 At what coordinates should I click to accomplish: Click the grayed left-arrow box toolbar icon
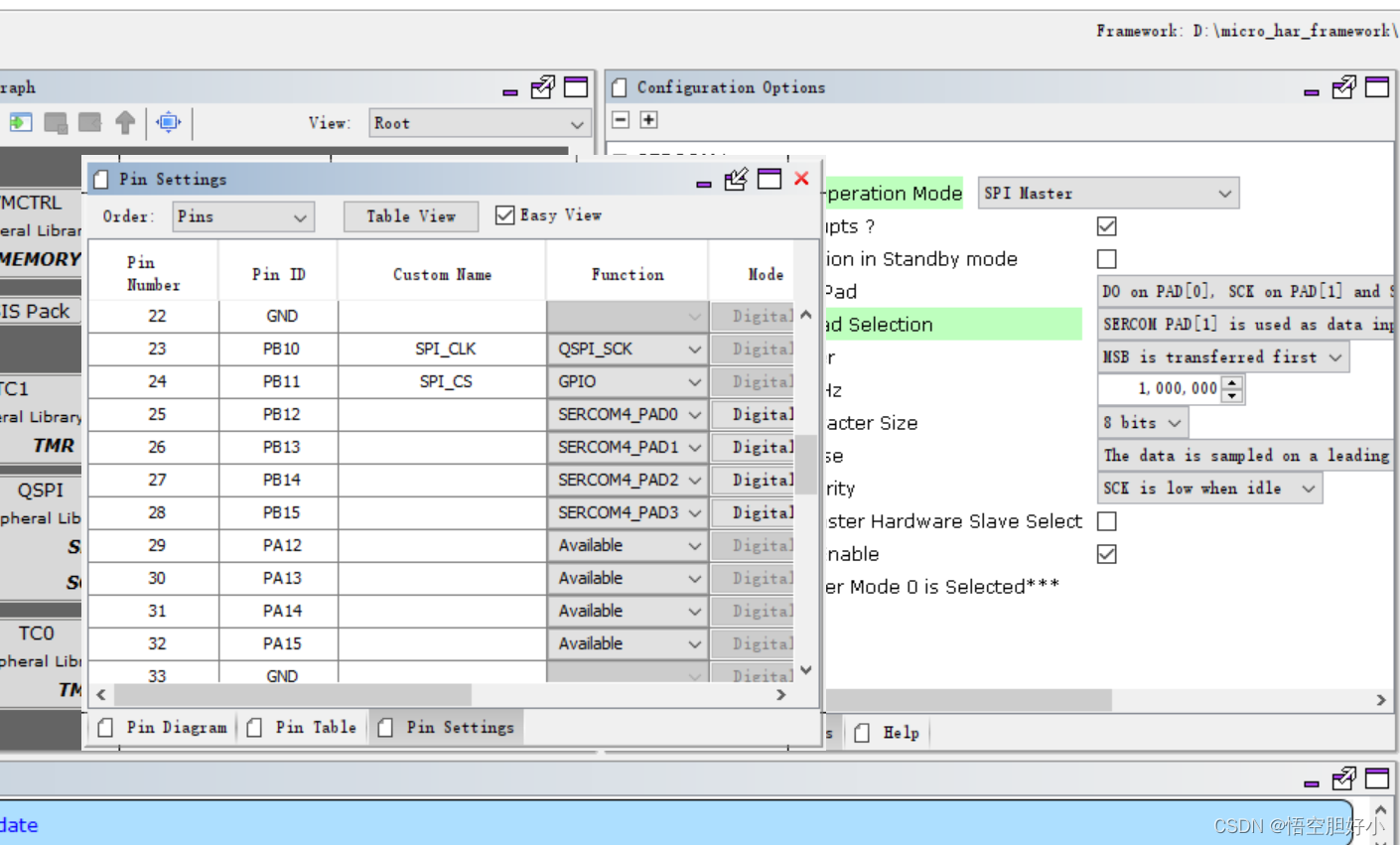tap(90, 122)
